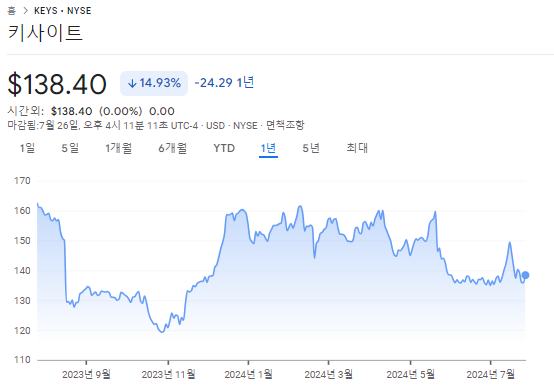Switch chart to 5년 range
Image resolution: width=554 pixels, height=390 pixels.
[x=311, y=148]
